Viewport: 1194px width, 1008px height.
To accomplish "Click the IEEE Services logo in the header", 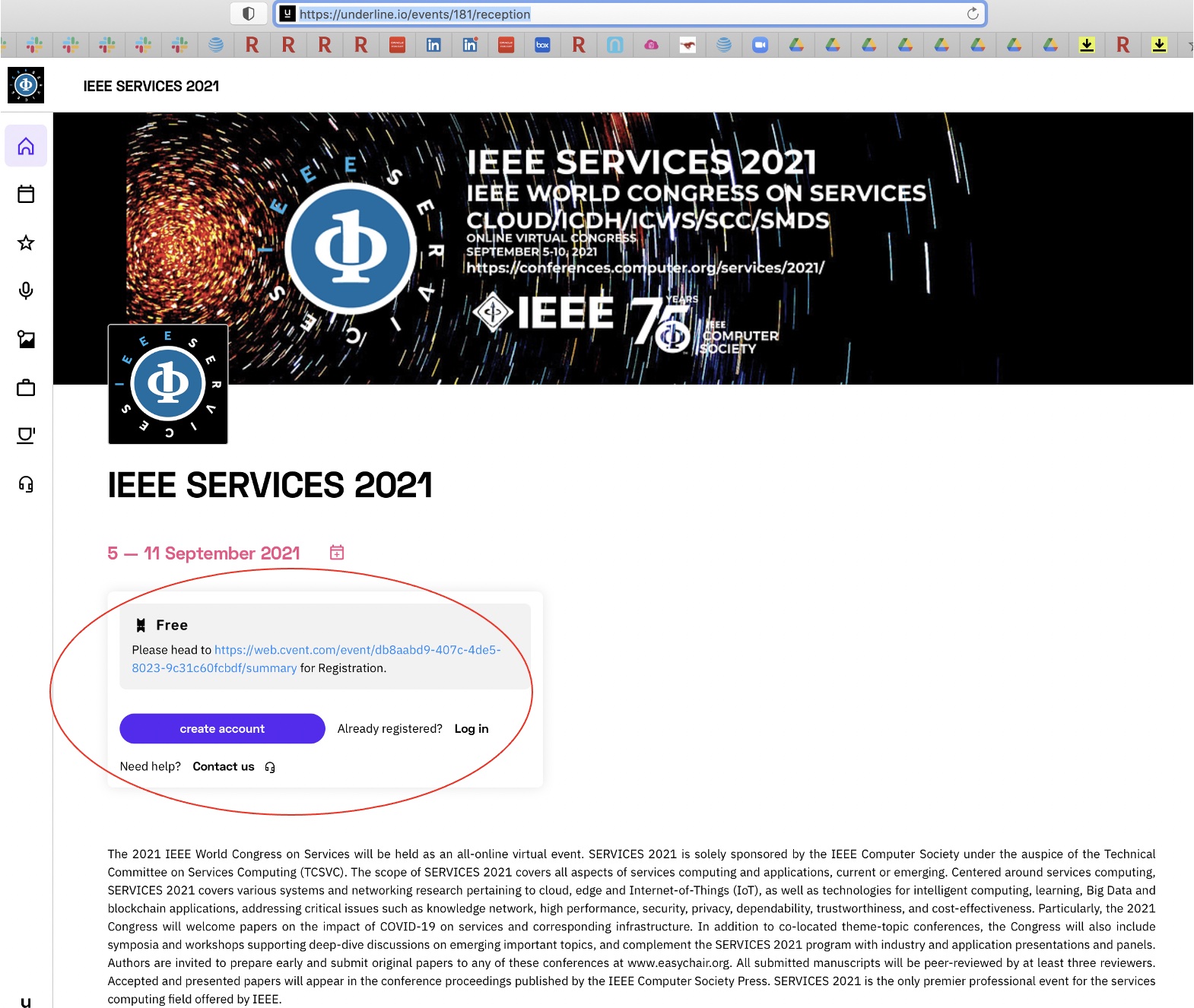I will click(26, 85).
